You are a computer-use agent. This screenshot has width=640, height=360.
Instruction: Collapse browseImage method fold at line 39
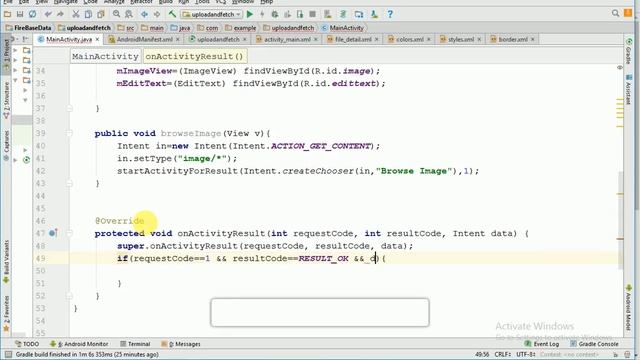click(69, 133)
